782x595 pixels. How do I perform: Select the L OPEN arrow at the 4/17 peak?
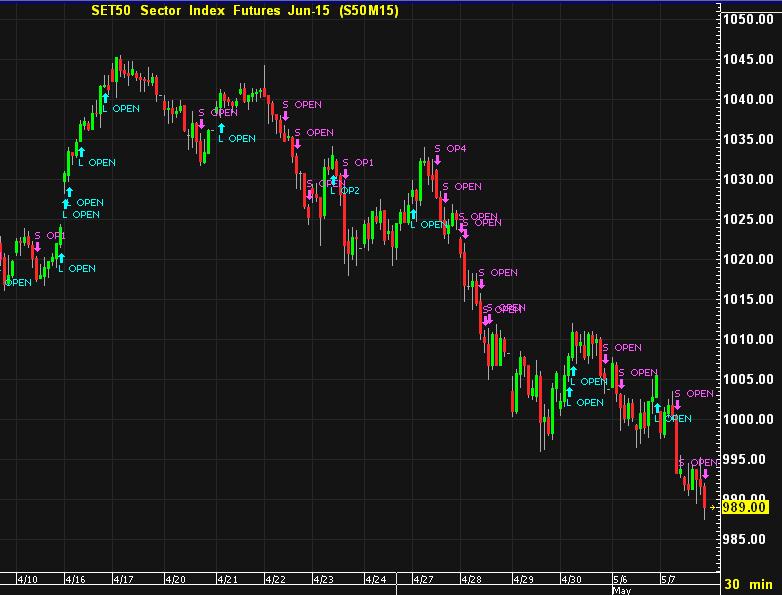pos(103,97)
